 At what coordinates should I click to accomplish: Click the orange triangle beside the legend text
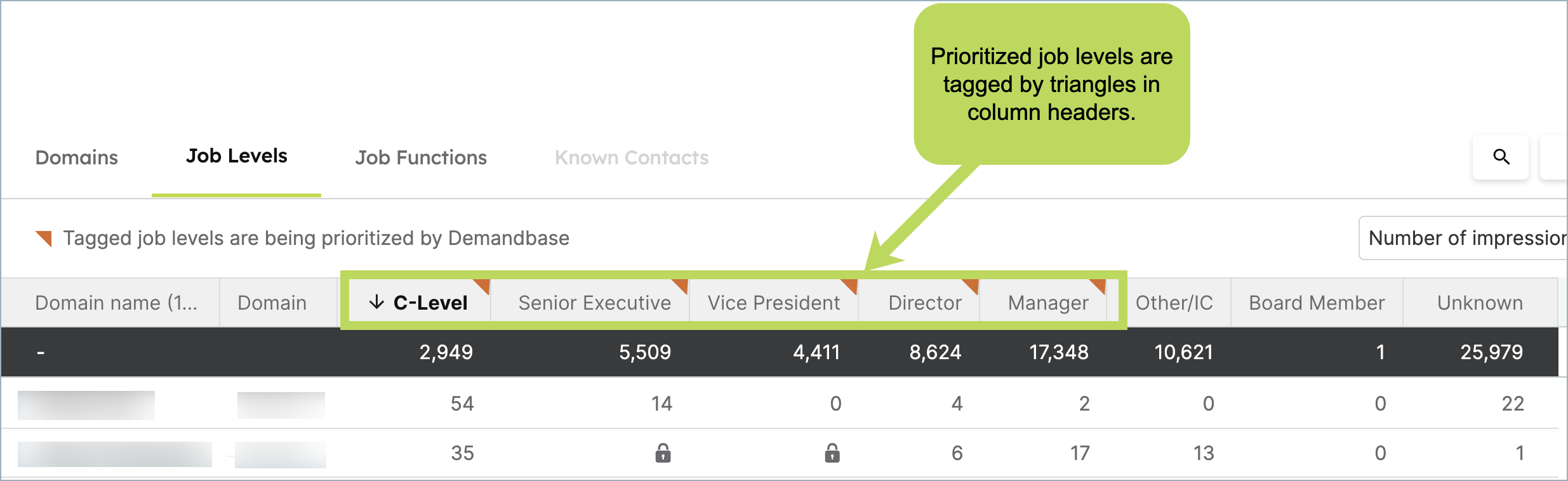pos(44,239)
